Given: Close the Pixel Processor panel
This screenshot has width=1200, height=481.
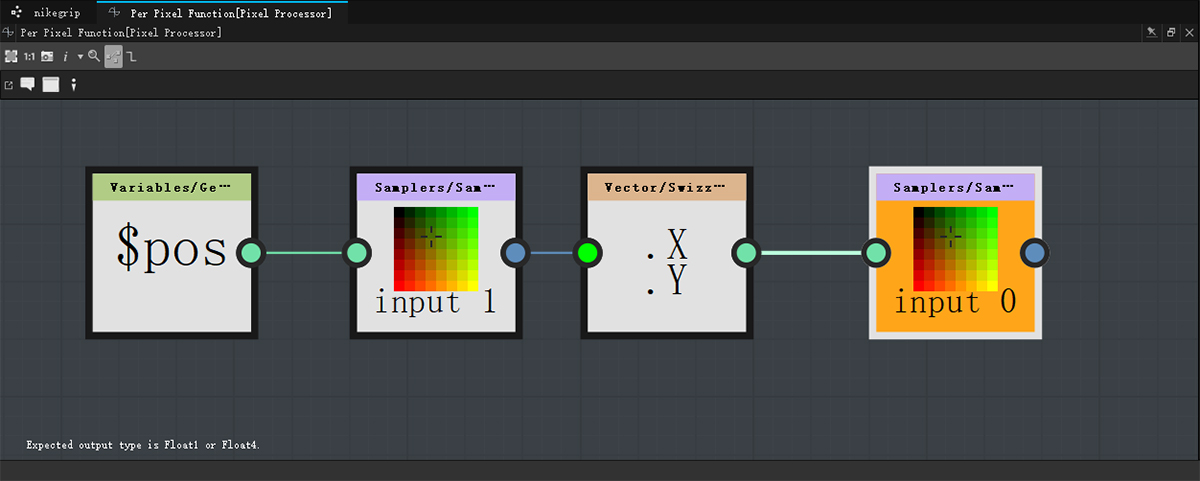Looking at the screenshot, I should point(1189,33).
